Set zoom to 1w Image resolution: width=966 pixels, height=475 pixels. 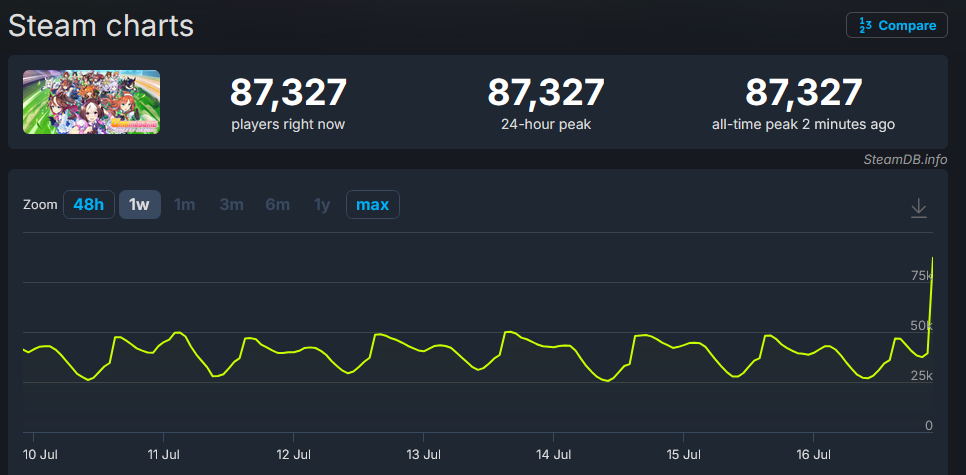(140, 205)
